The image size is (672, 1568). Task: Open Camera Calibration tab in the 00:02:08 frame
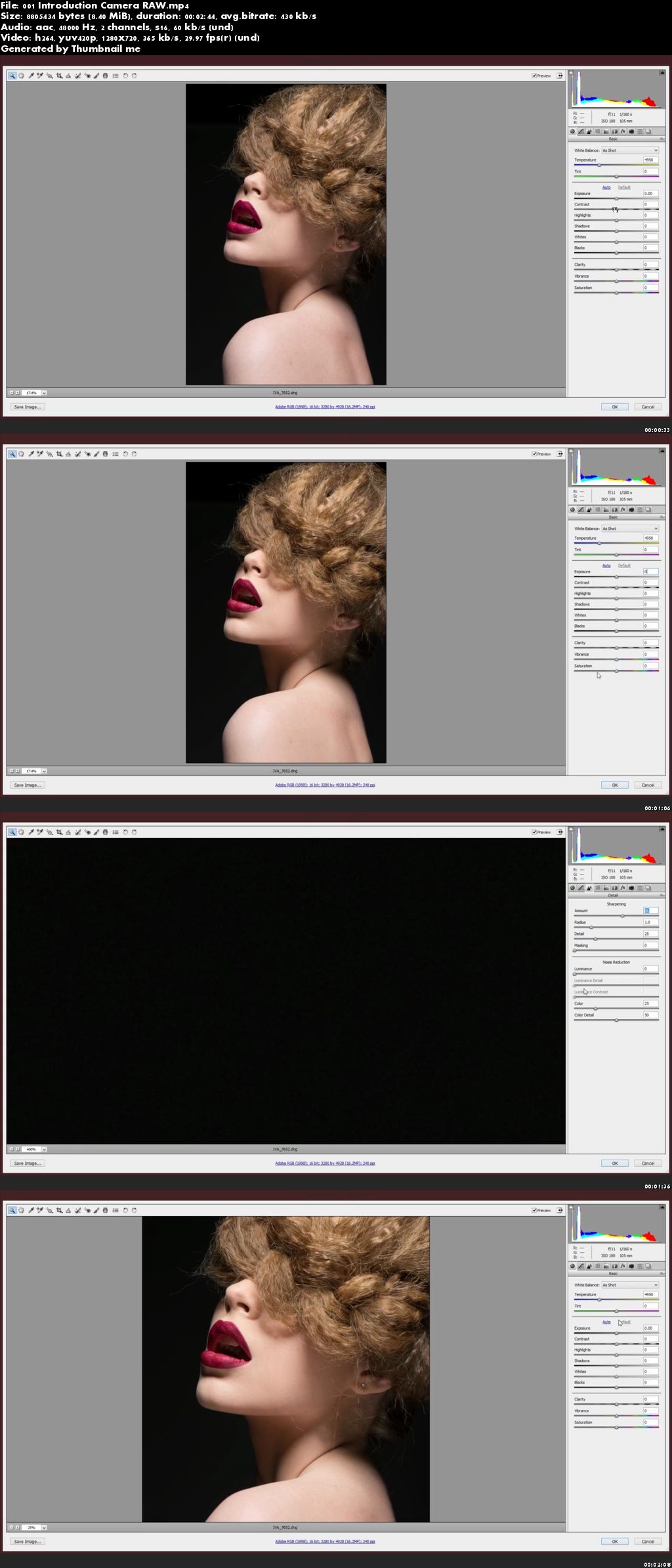pos(631,1266)
